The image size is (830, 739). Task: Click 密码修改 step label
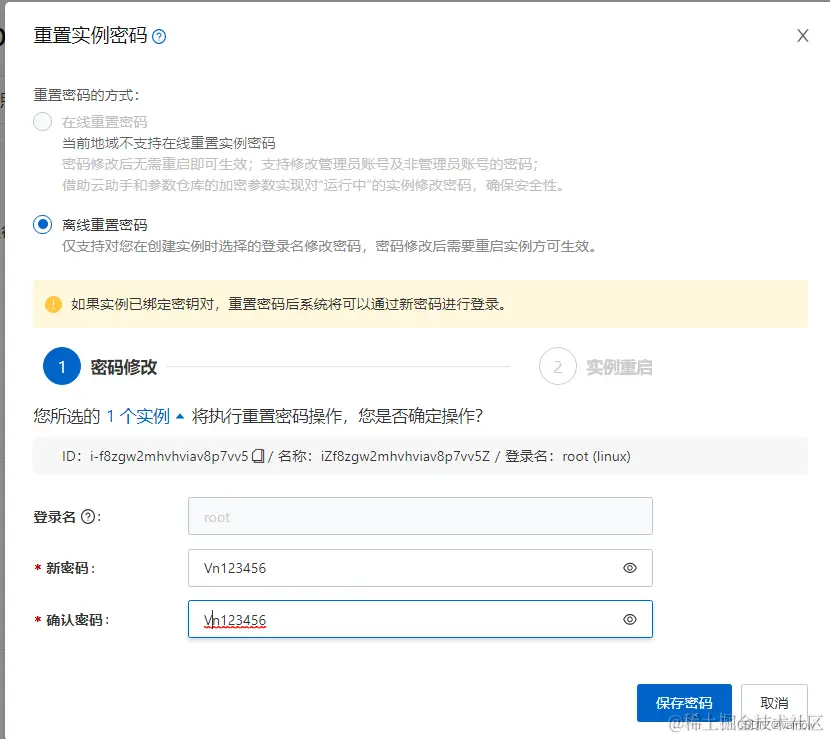[124, 367]
